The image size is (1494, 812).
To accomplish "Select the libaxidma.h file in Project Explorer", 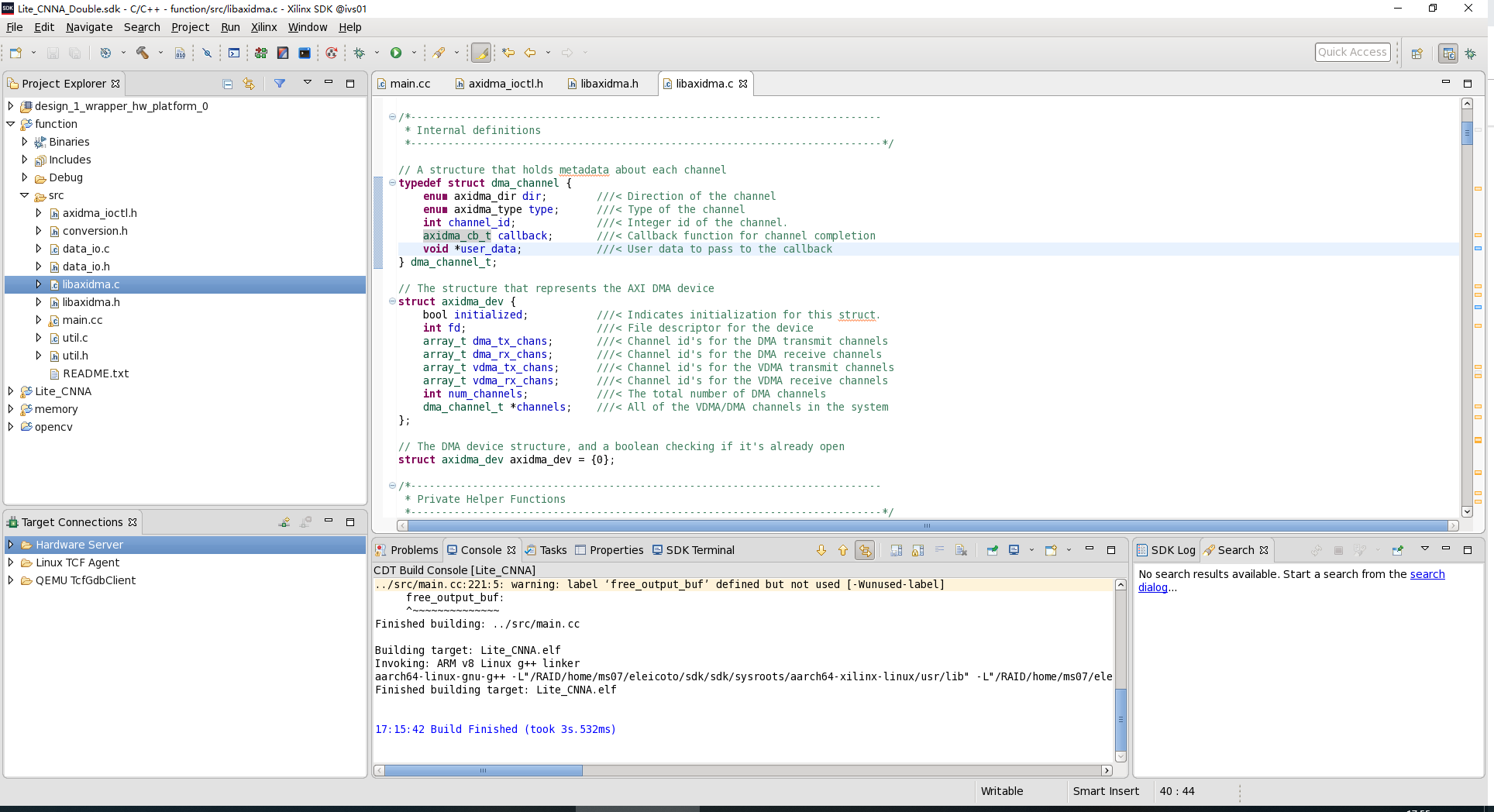I will click(91, 302).
